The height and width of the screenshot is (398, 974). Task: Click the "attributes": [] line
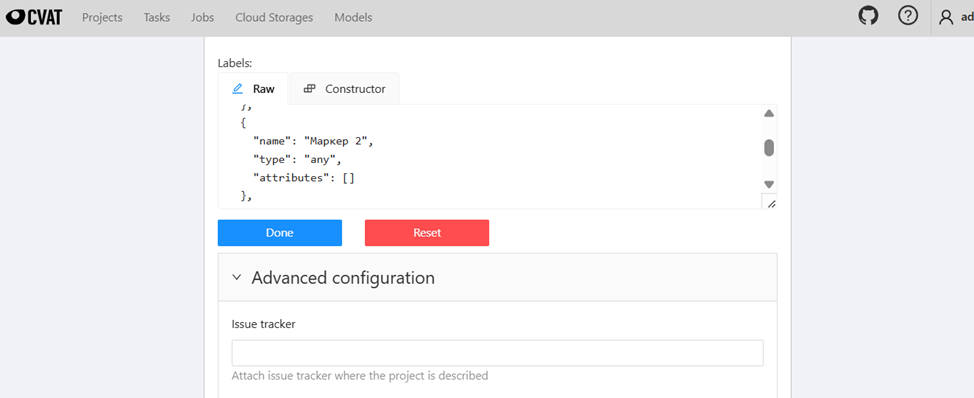[304, 178]
